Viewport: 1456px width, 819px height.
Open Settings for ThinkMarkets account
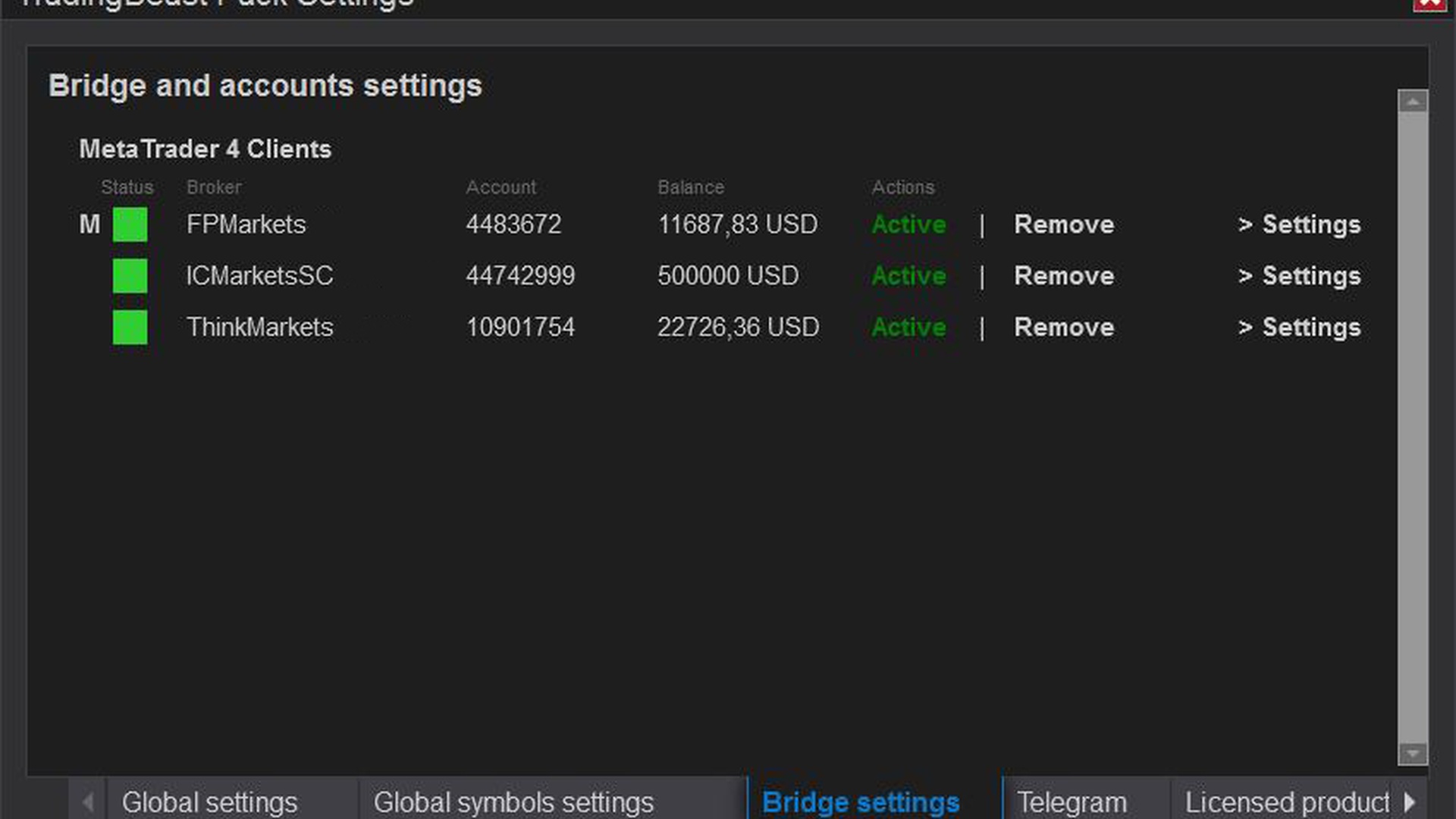1299,328
